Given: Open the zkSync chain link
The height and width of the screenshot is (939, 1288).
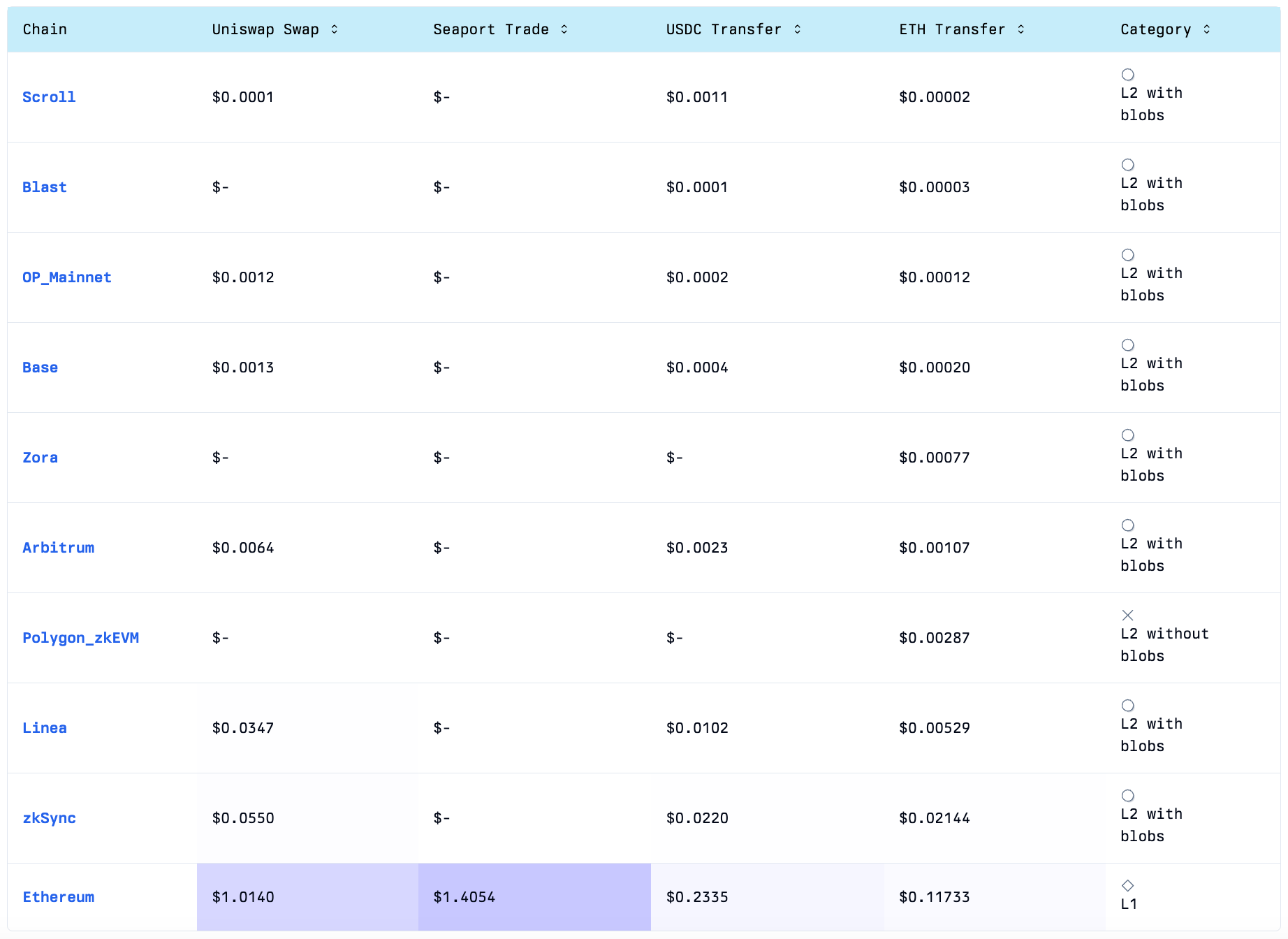Looking at the screenshot, I should (50, 818).
